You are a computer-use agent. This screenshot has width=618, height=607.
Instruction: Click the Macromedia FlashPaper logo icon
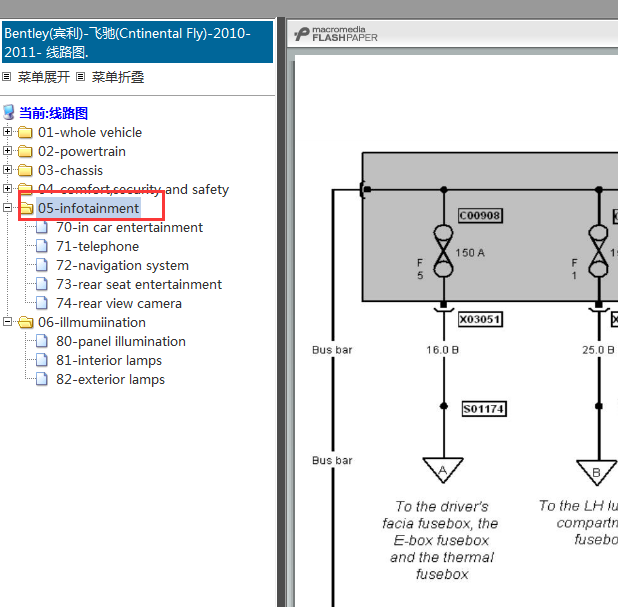301,35
